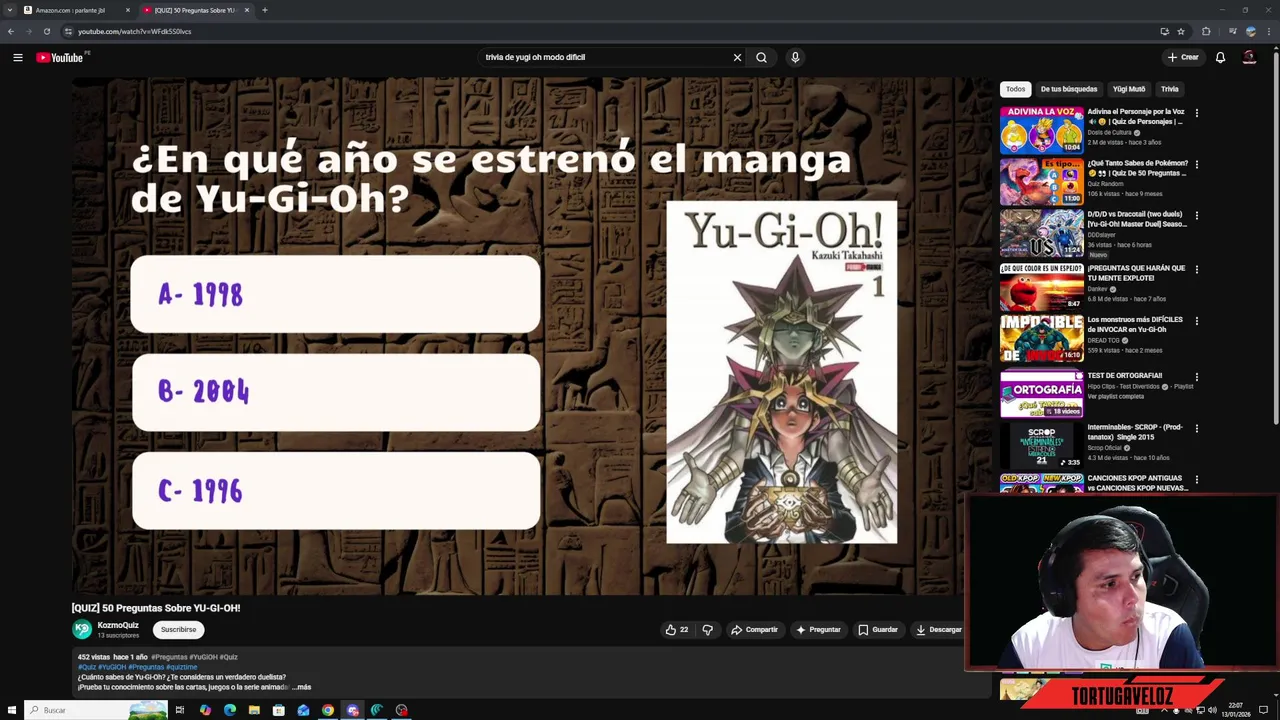This screenshot has width=1280, height=720.
Task: Open the KozmoQuiz channel avatar
Action: 82,629
